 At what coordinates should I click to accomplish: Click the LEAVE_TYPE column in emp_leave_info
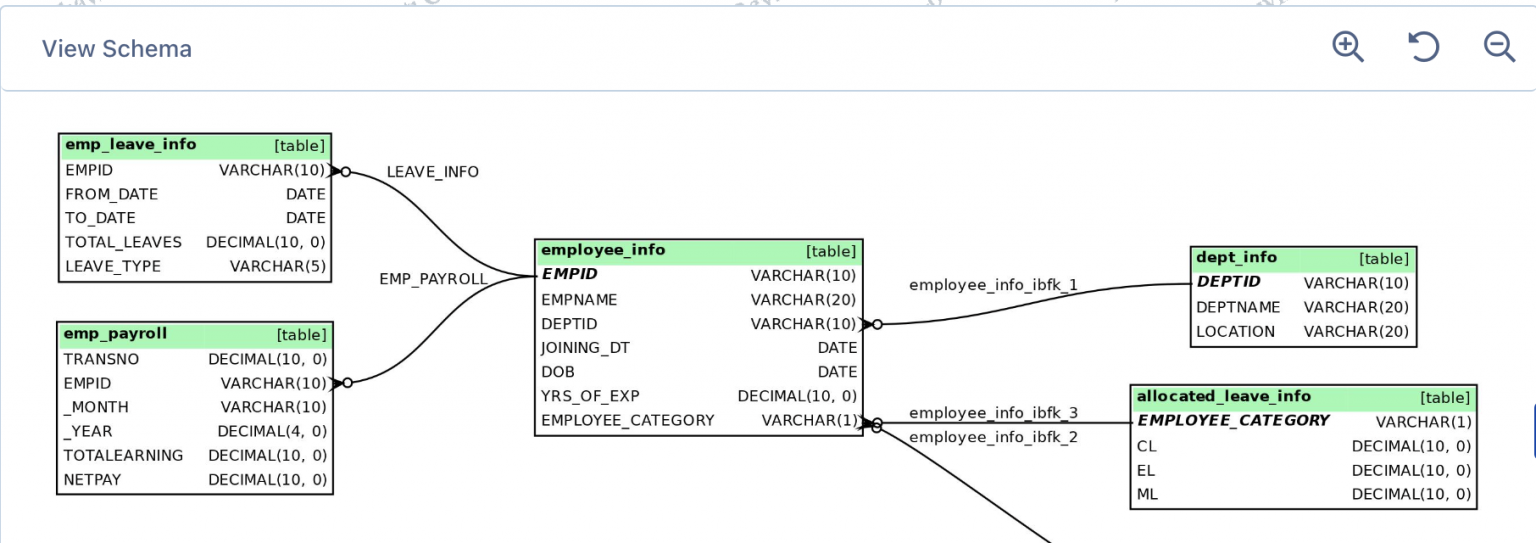point(113,267)
